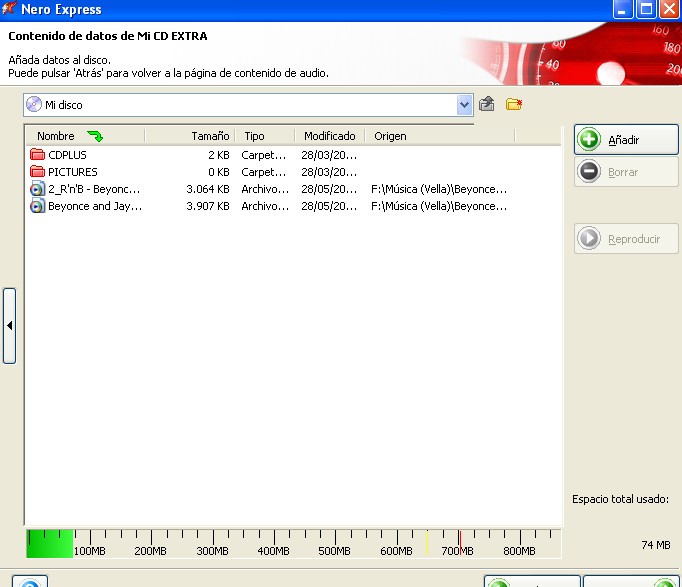
Task: Click the 3.907 KB size cell
Action: click(207, 206)
